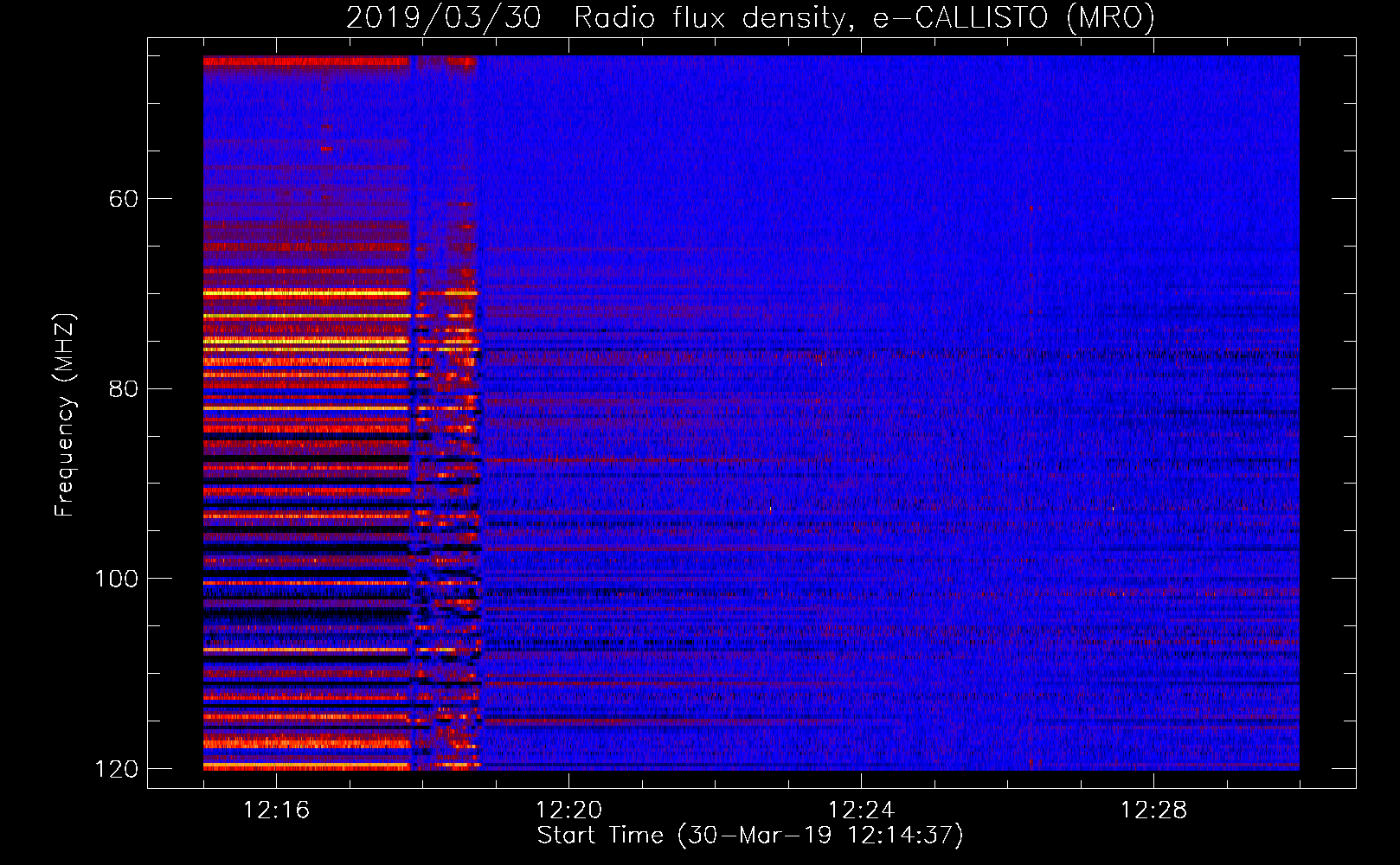This screenshot has height=865, width=1400.
Task: Click the 12:24 time tick label
Action: pos(861,811)
